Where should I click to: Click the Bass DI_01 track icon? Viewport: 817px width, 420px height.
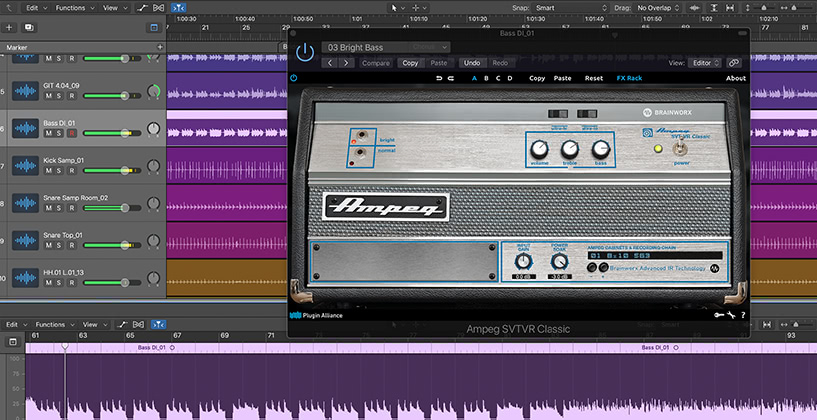tap(25, 128)
